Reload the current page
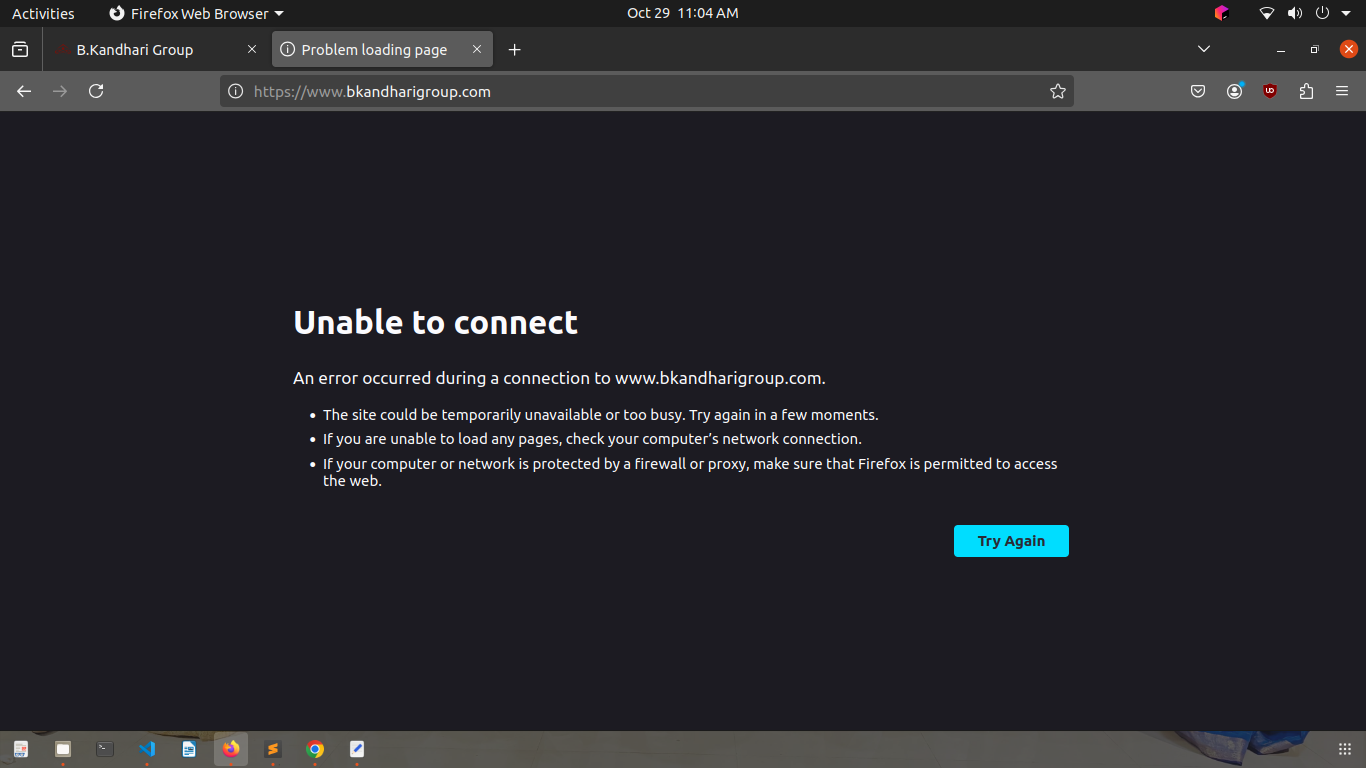This screenshot has width=1366, height=768. (96, 91)
